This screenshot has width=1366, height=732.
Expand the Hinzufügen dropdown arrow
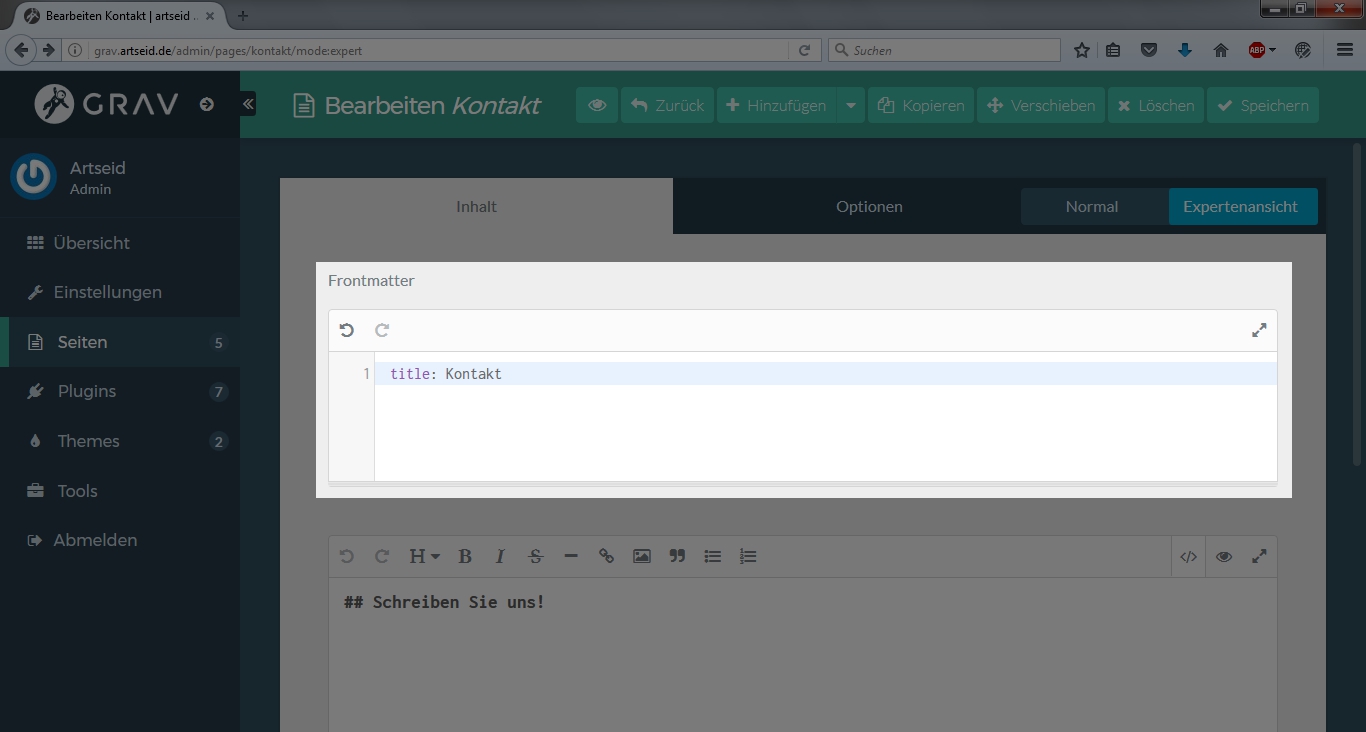point(851,105)
